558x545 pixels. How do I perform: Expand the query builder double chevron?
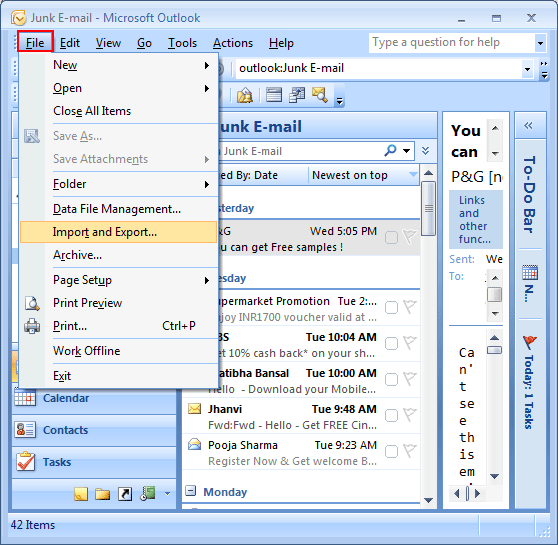coord(425,151)
